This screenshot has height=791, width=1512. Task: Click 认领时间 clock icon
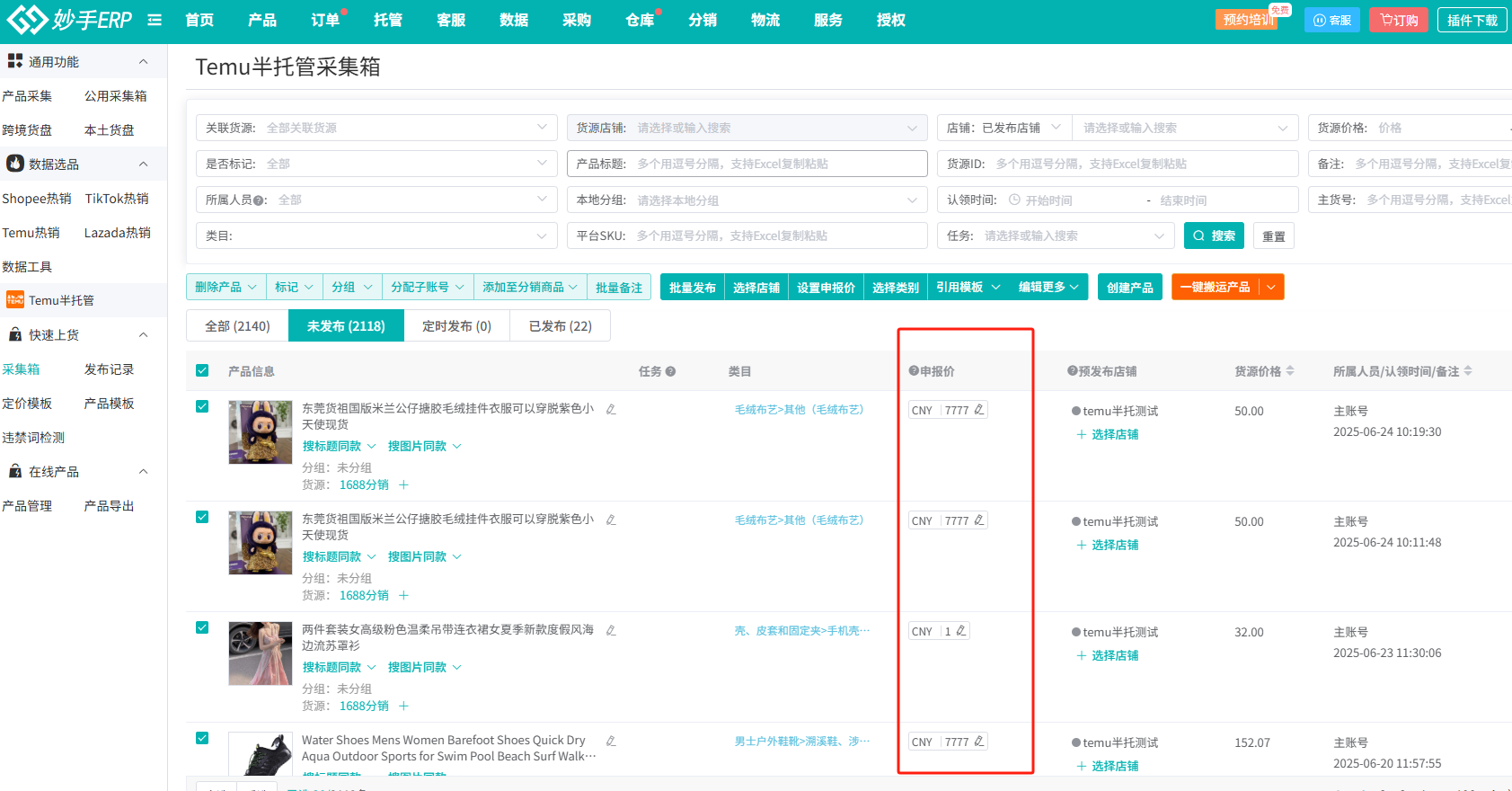click(1014, 200)
